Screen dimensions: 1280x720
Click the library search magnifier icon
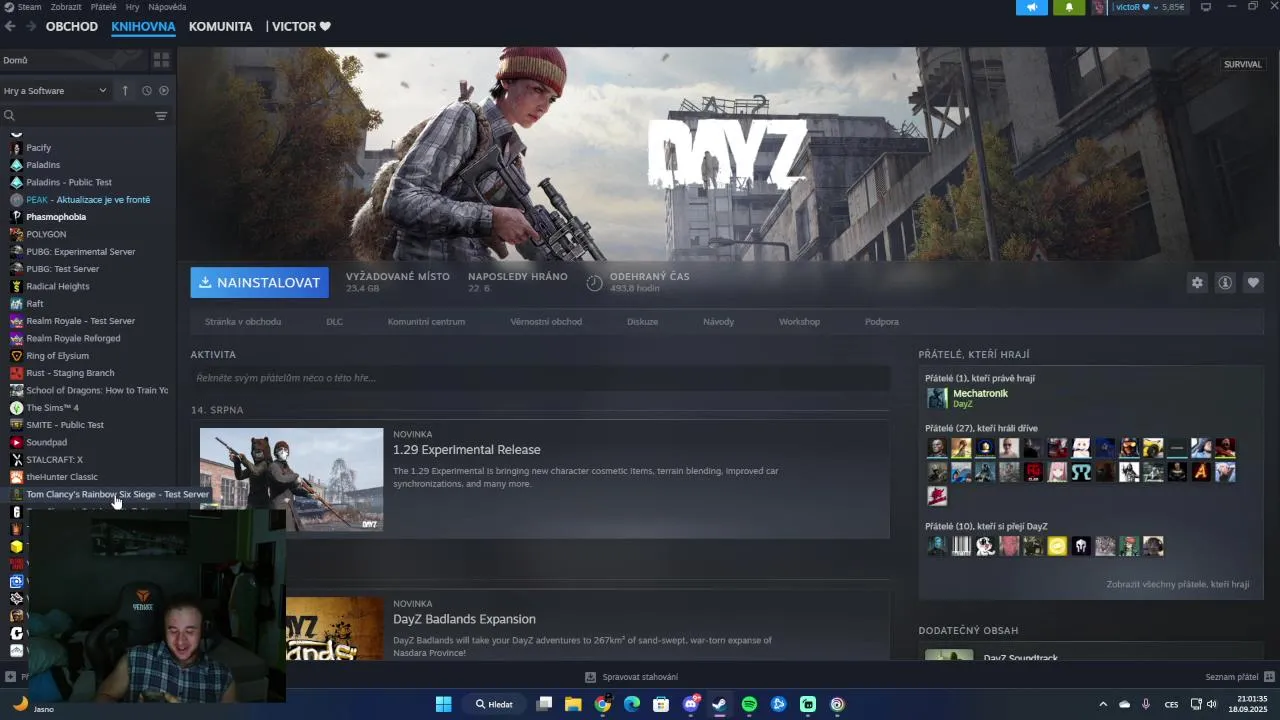tap(9, 116)
